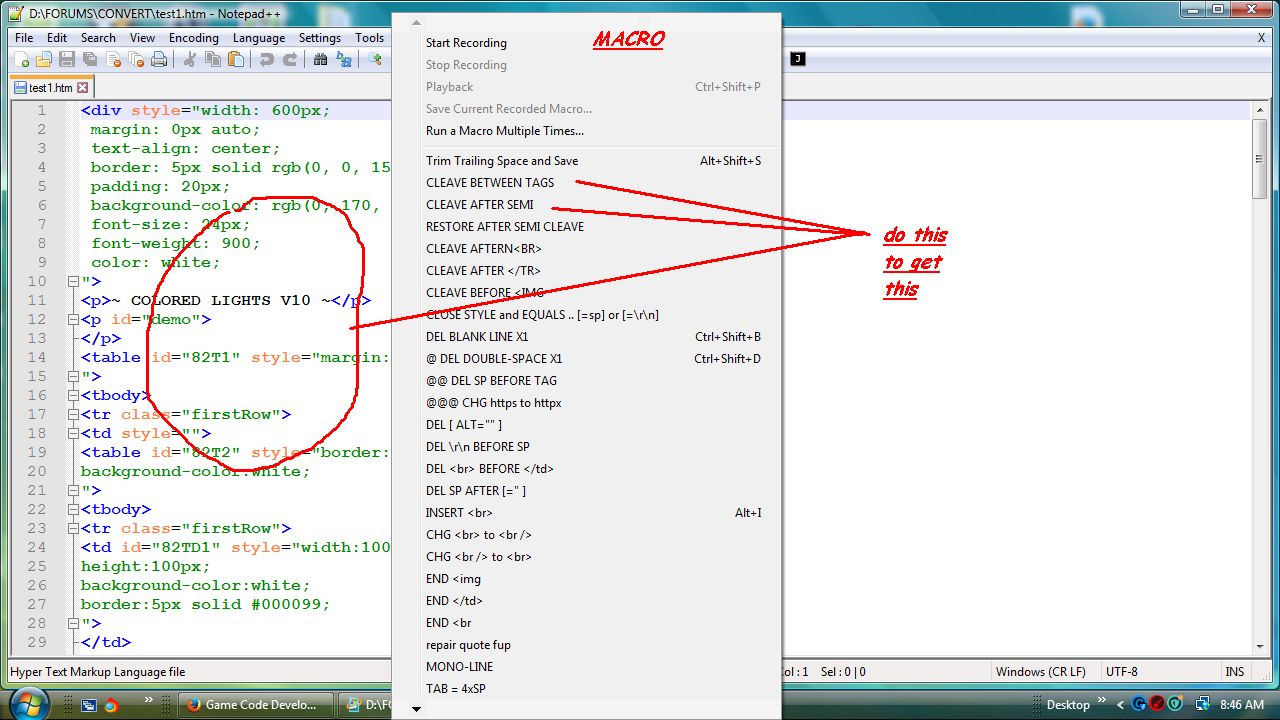
Task: Collapse the fold marker at line 23
Action: pos(73,528)
